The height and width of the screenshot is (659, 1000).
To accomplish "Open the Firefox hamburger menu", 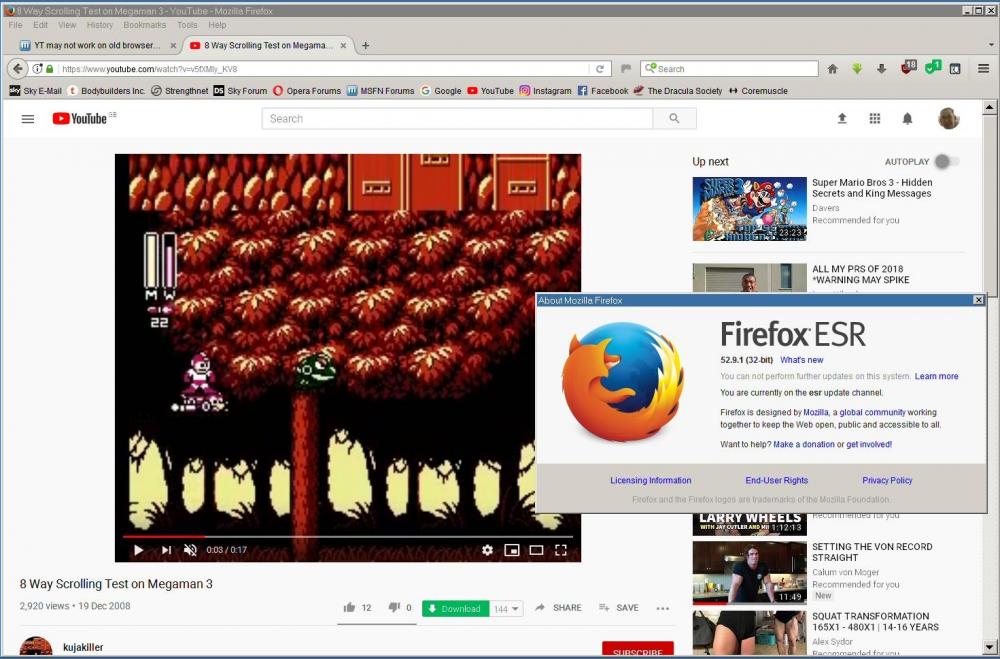I will pyautogui.click(x=983, y=69).
